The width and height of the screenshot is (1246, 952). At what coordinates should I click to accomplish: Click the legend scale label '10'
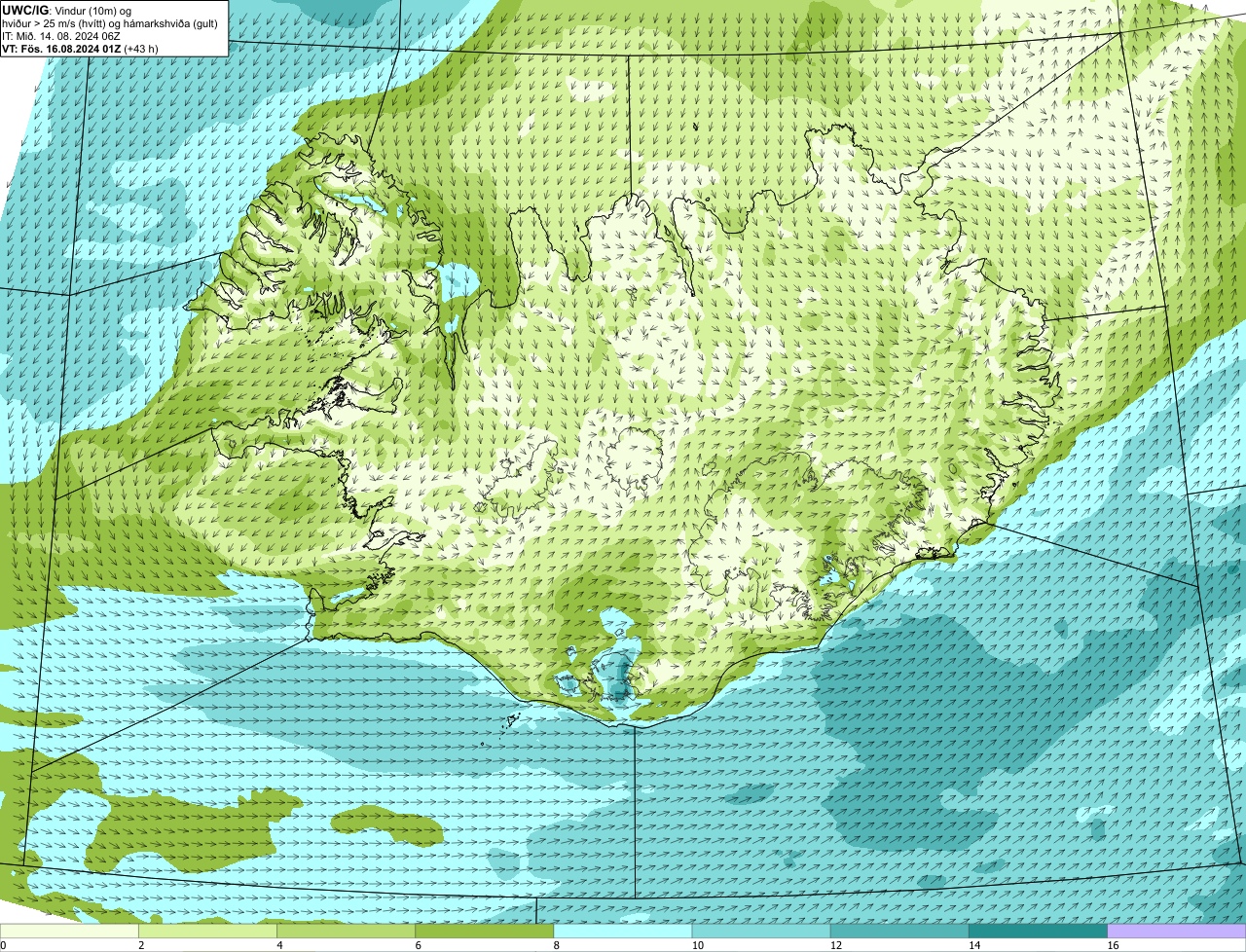pos(697,945)
